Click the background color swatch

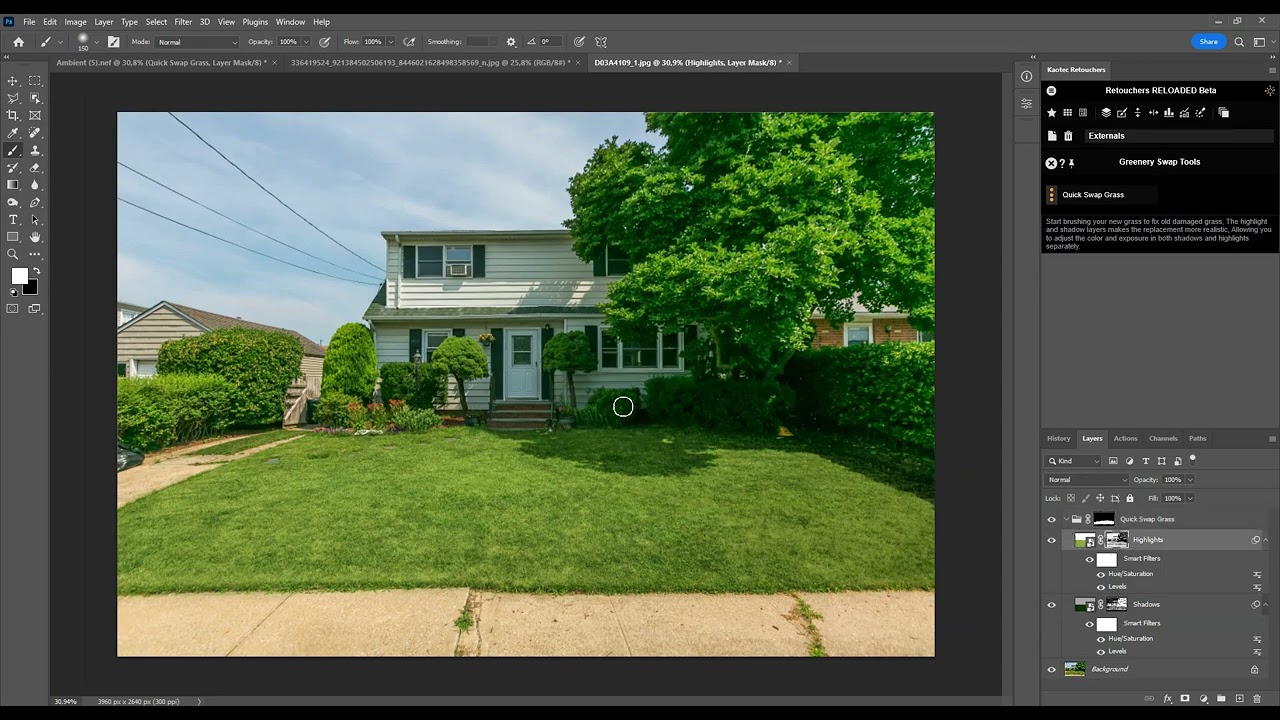point(31,287)
